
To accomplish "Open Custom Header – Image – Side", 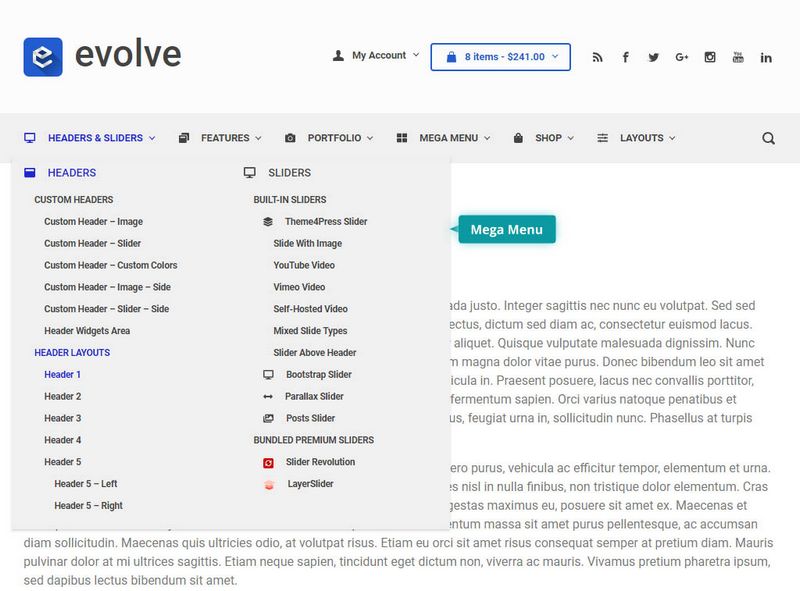I will [107, 287].
